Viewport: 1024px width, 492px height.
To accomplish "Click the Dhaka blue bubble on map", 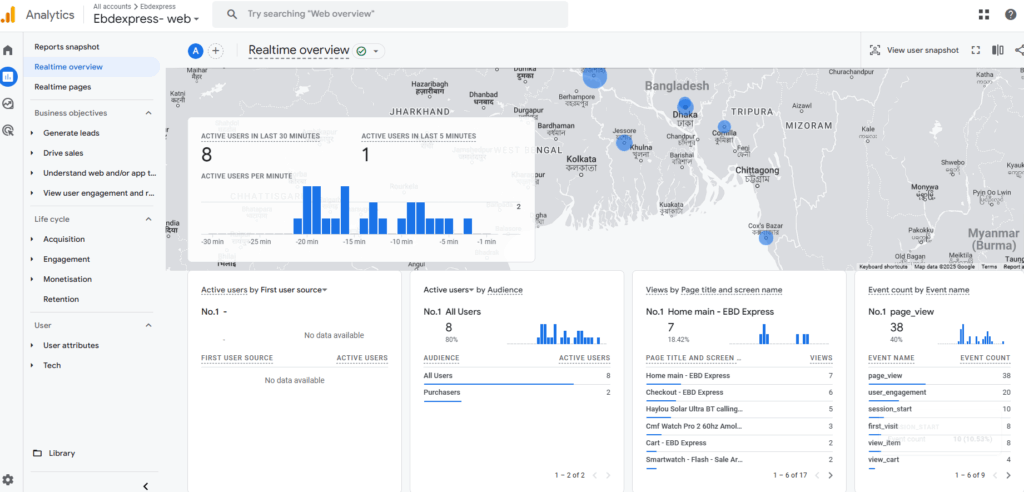I will pos(685,107).
